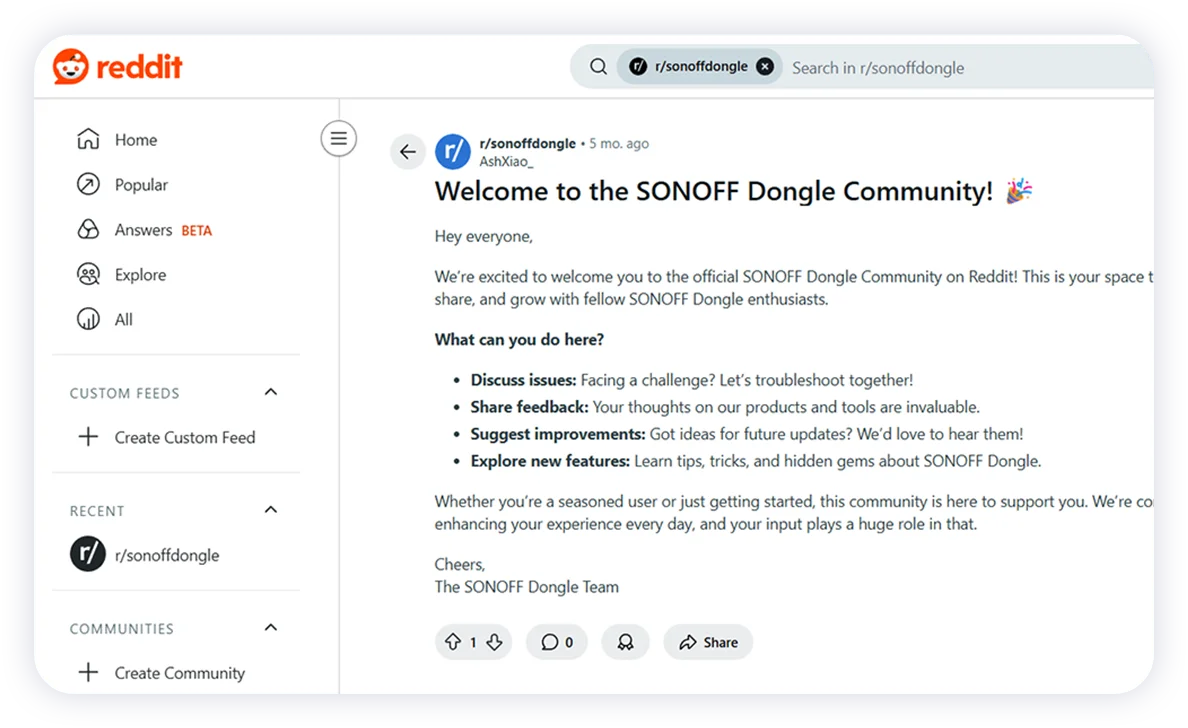Share the welcome post
The height and width of the screenshot is (728, 1188).
pyautogui.click(x=708, y=642)
